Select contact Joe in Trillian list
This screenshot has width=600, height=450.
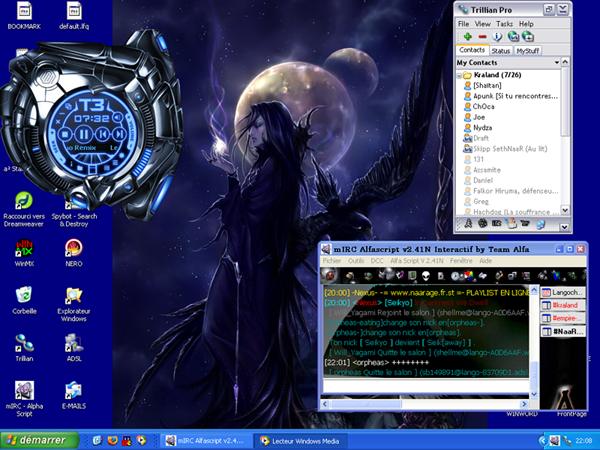479,117
